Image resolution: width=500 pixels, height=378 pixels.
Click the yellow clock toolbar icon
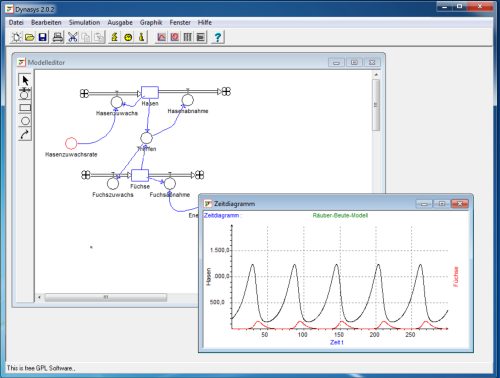coord(128,37)
